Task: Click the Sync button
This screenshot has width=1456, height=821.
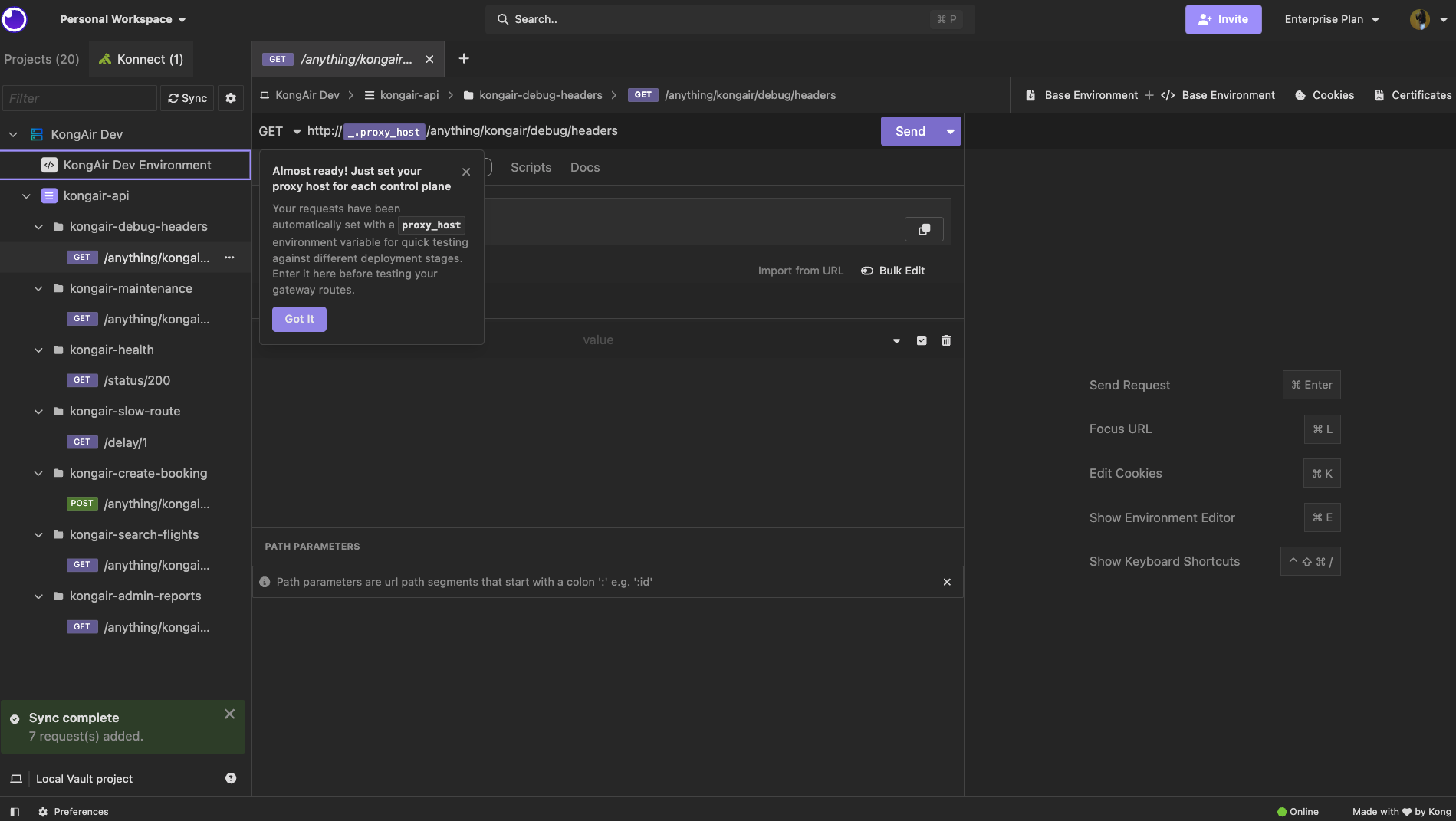Action: tap(187, 98)
